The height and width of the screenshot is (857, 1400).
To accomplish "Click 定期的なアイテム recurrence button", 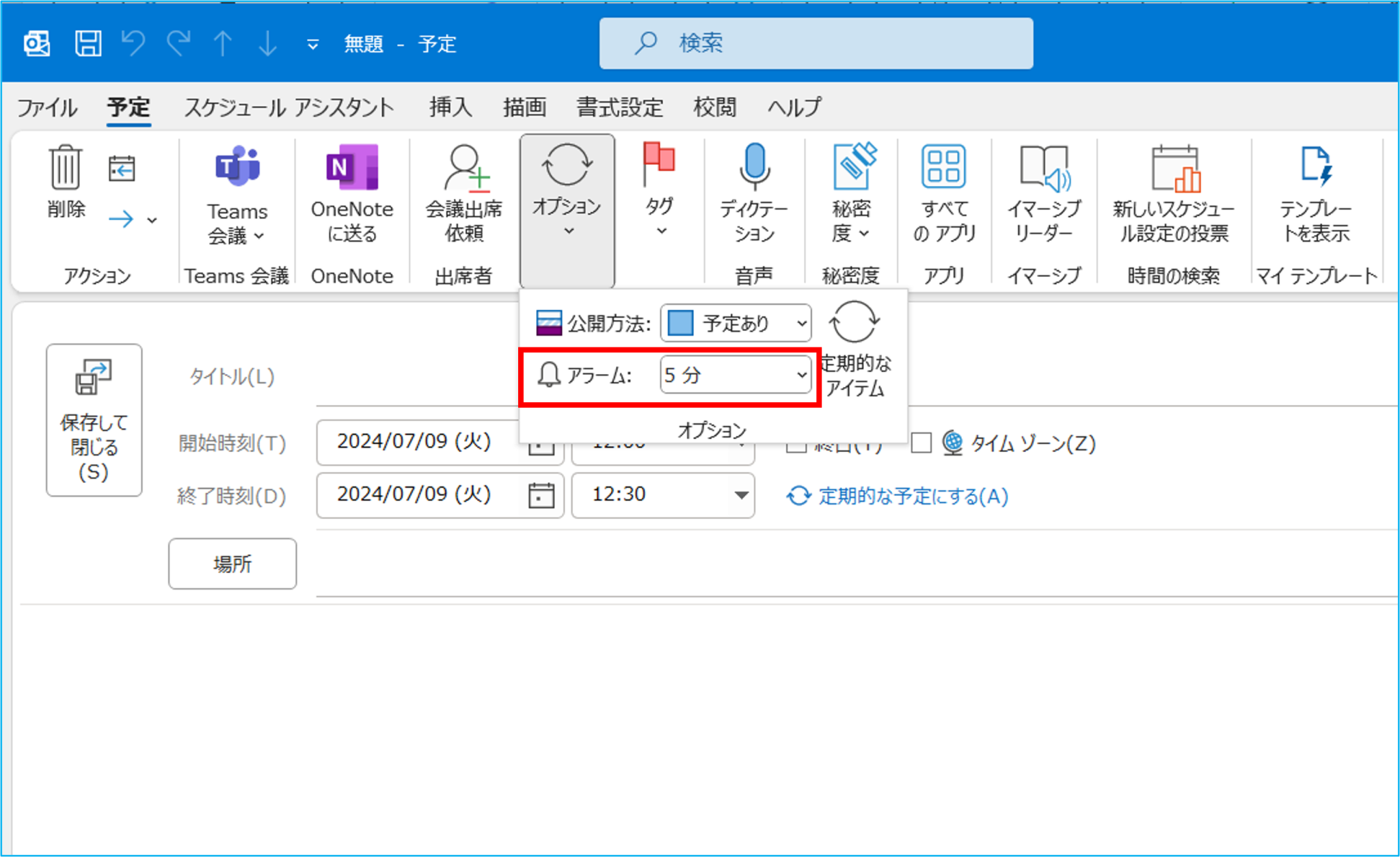I will [855, 350].
